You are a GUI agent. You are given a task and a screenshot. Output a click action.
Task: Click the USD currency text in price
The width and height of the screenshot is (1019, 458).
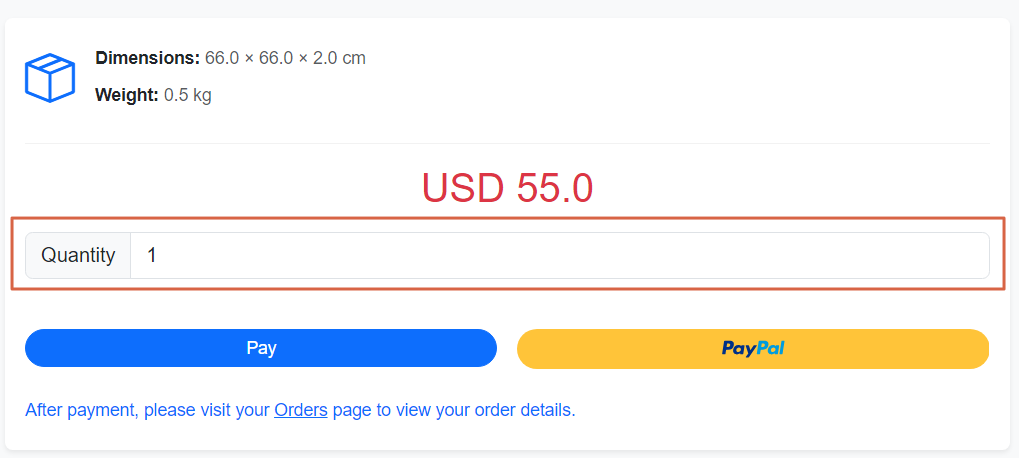(x=463, y=188)
